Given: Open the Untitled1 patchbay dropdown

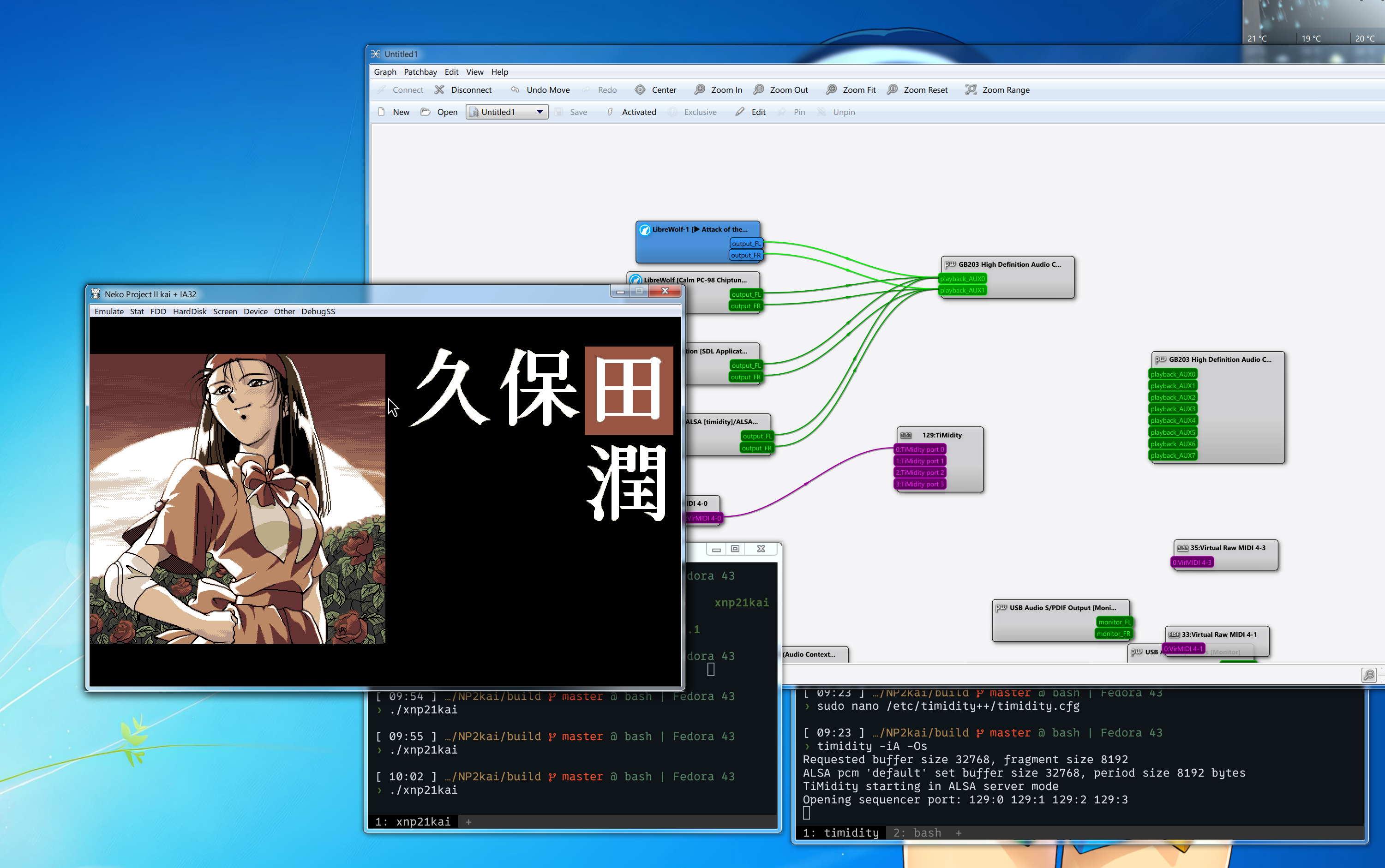Looking at the screenshot, I should pyautogui.click(x=507, y=112).
